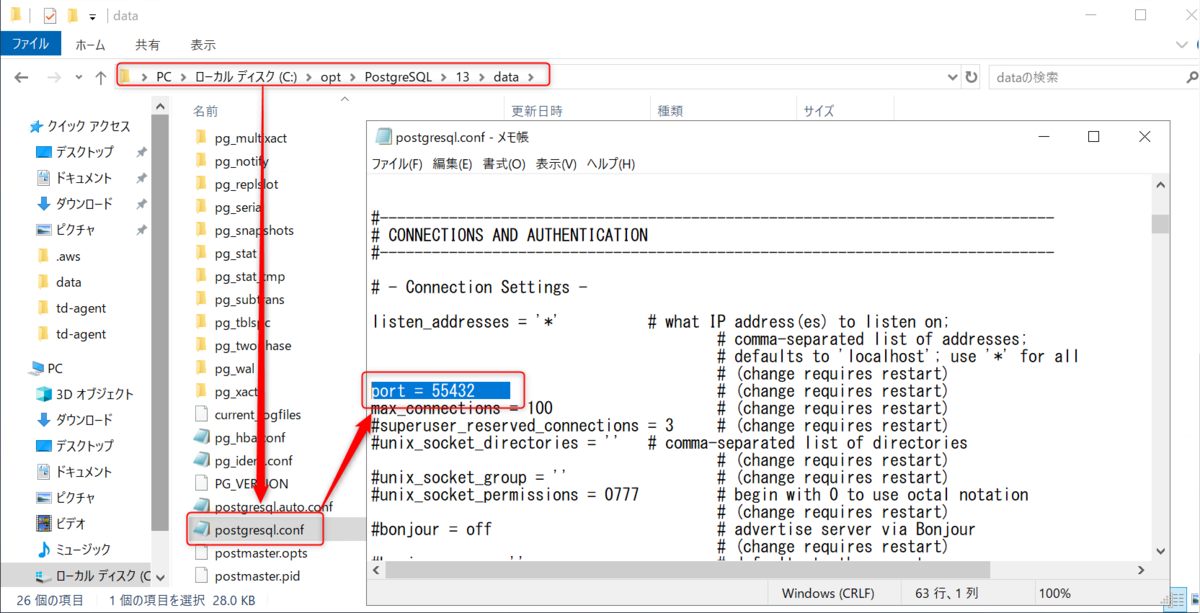
Task: Click the highlighted port = 55432 line
Action: point(440,390)
